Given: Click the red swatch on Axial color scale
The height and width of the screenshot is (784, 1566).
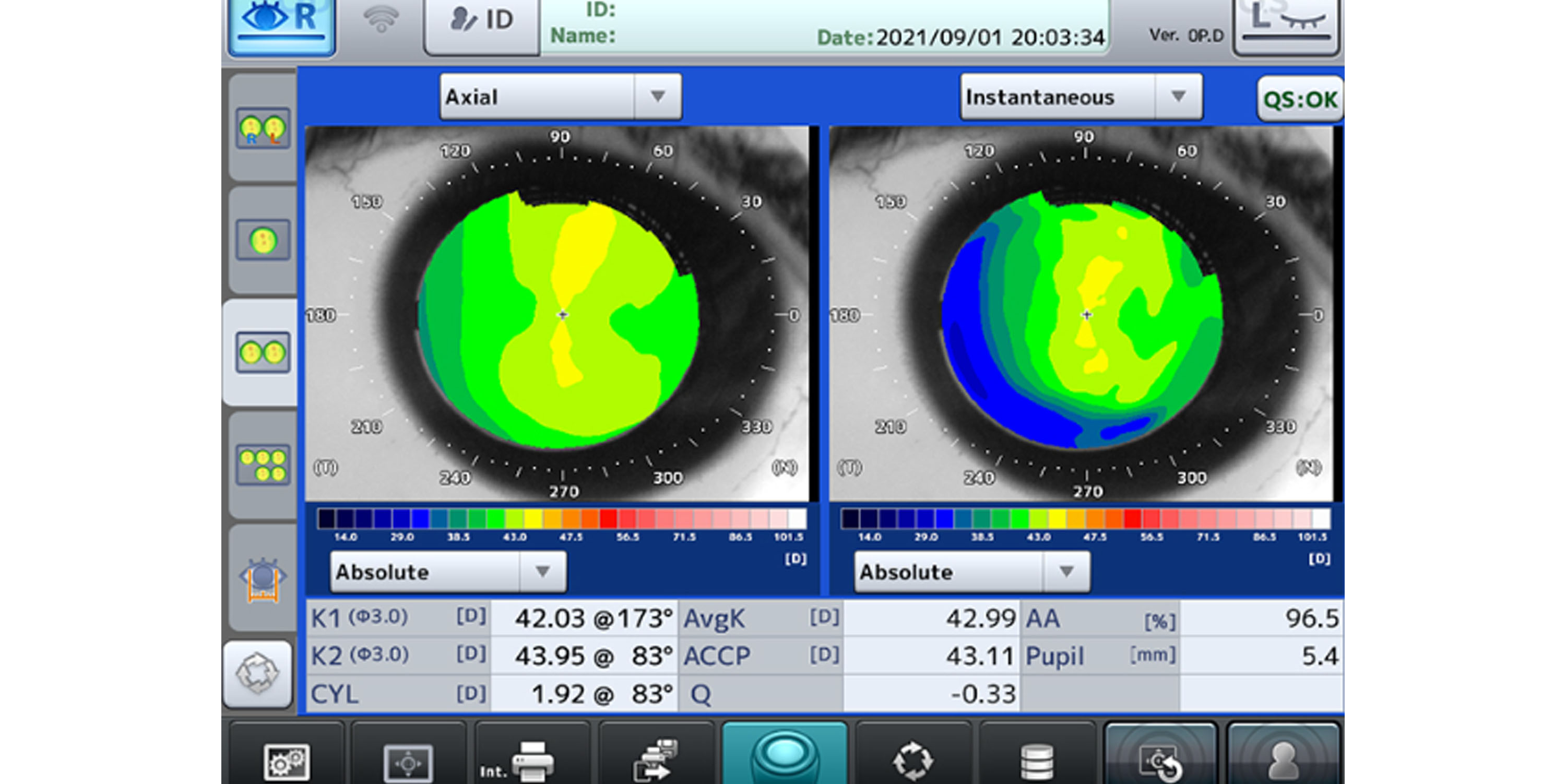Looking at the screenshot, I should click(609, 518).
